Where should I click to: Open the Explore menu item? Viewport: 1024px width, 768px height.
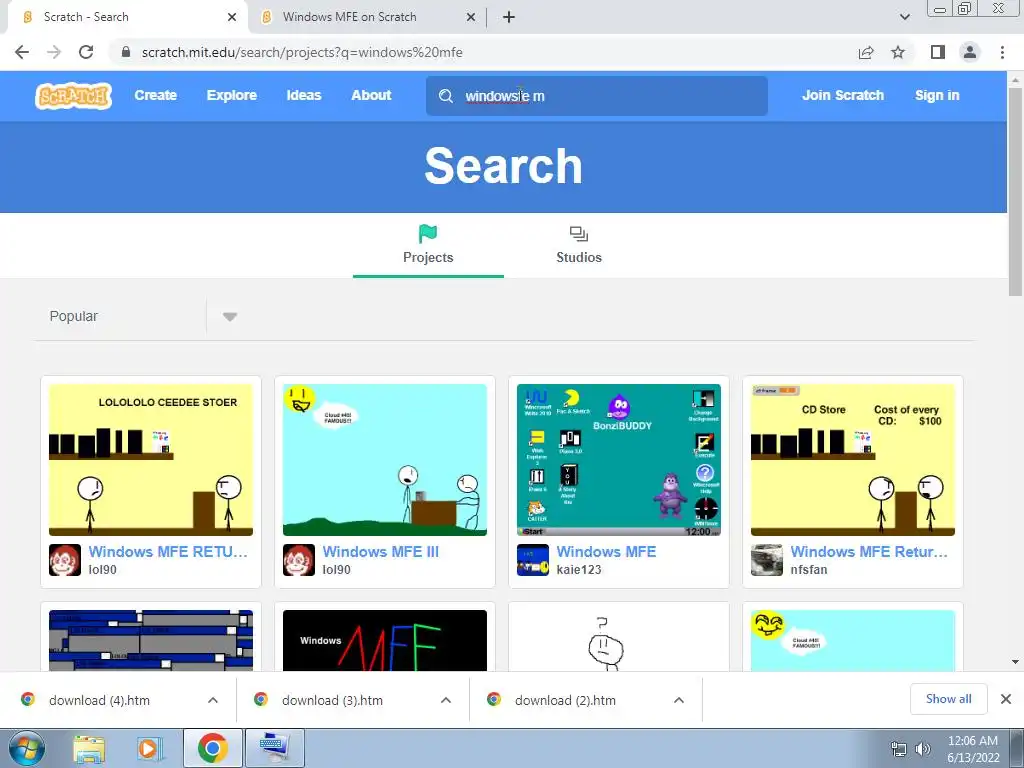coord(232,95)
